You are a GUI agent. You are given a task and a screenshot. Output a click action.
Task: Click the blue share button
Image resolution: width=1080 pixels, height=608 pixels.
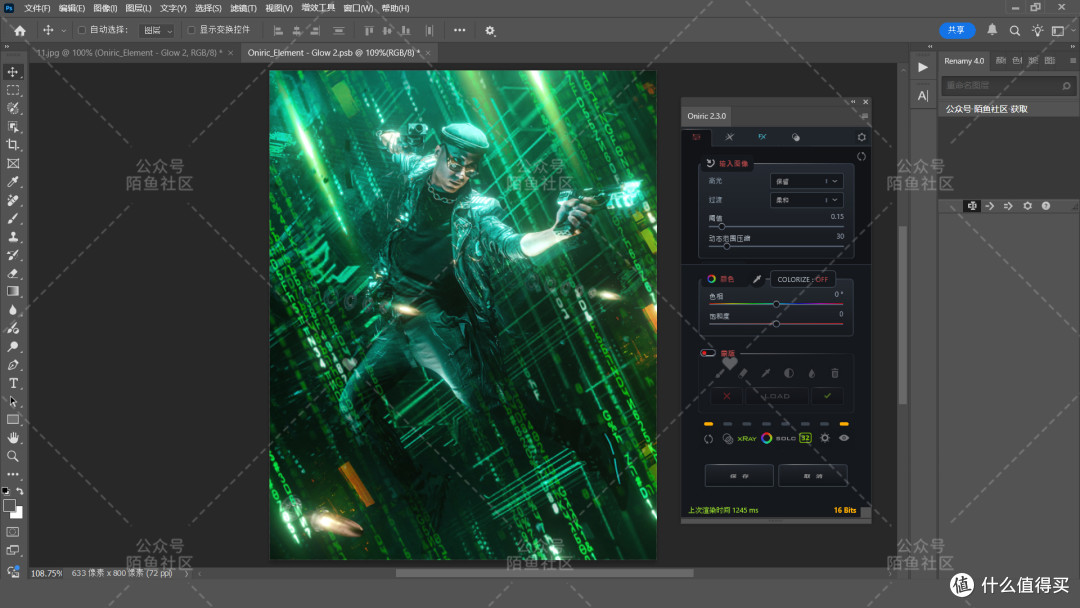(957, 30)
